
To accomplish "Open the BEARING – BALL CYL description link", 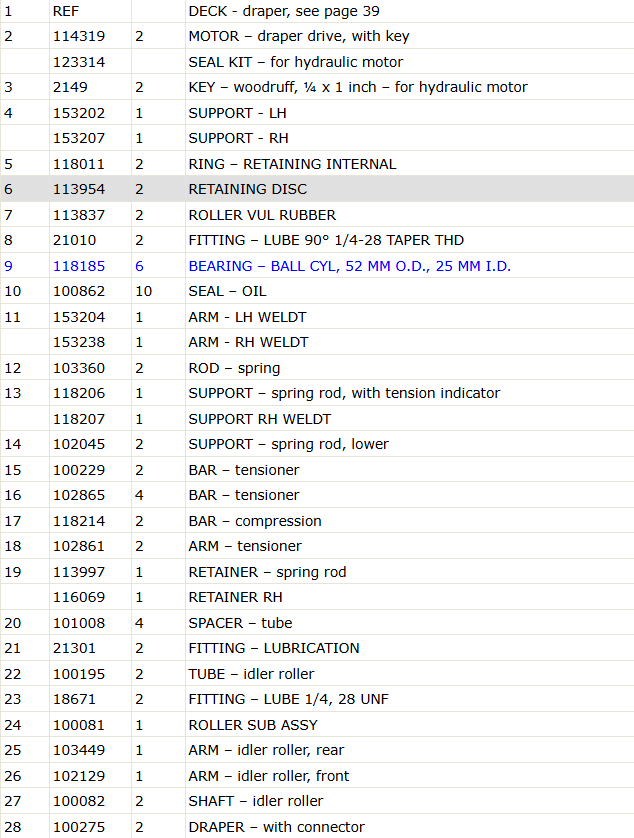I will click(x=350, y=266).
